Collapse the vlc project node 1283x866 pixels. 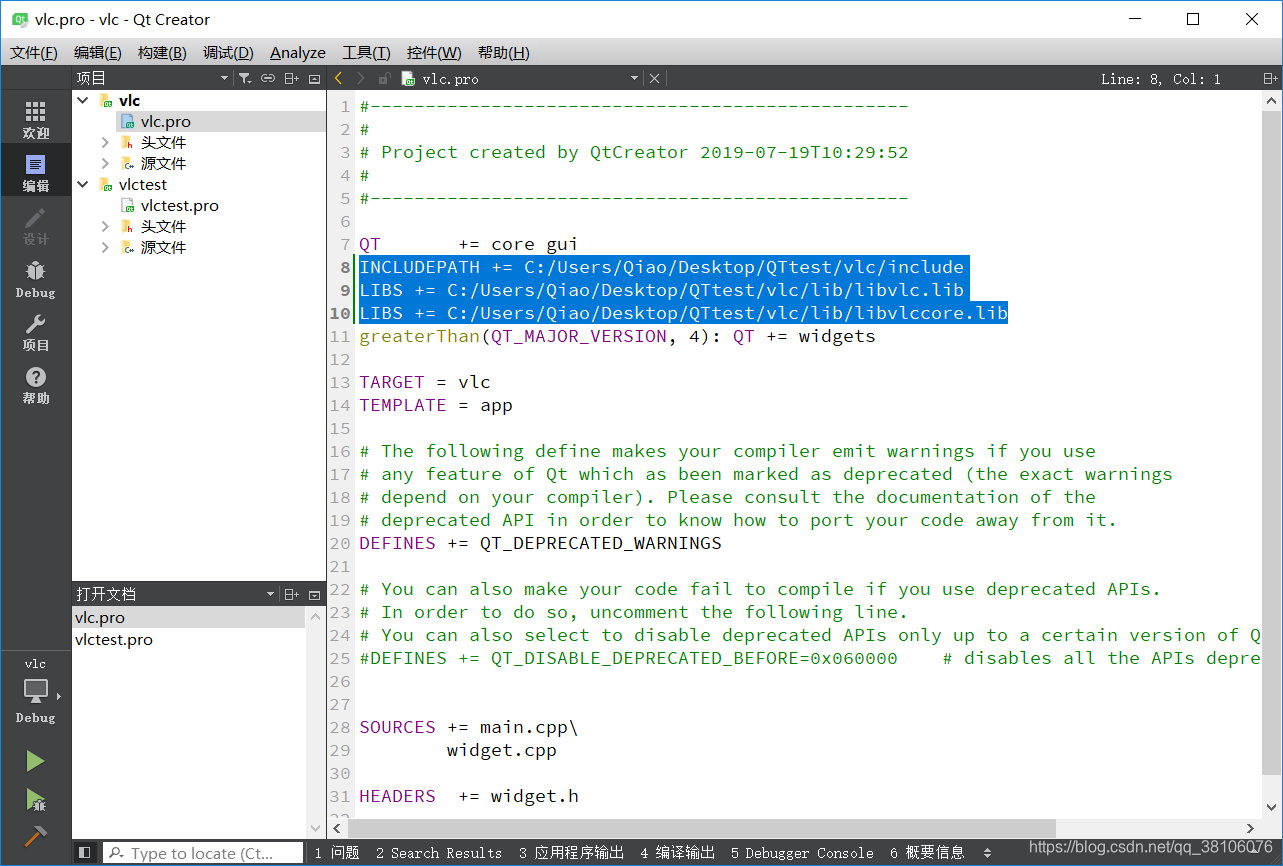coord(84,100)
